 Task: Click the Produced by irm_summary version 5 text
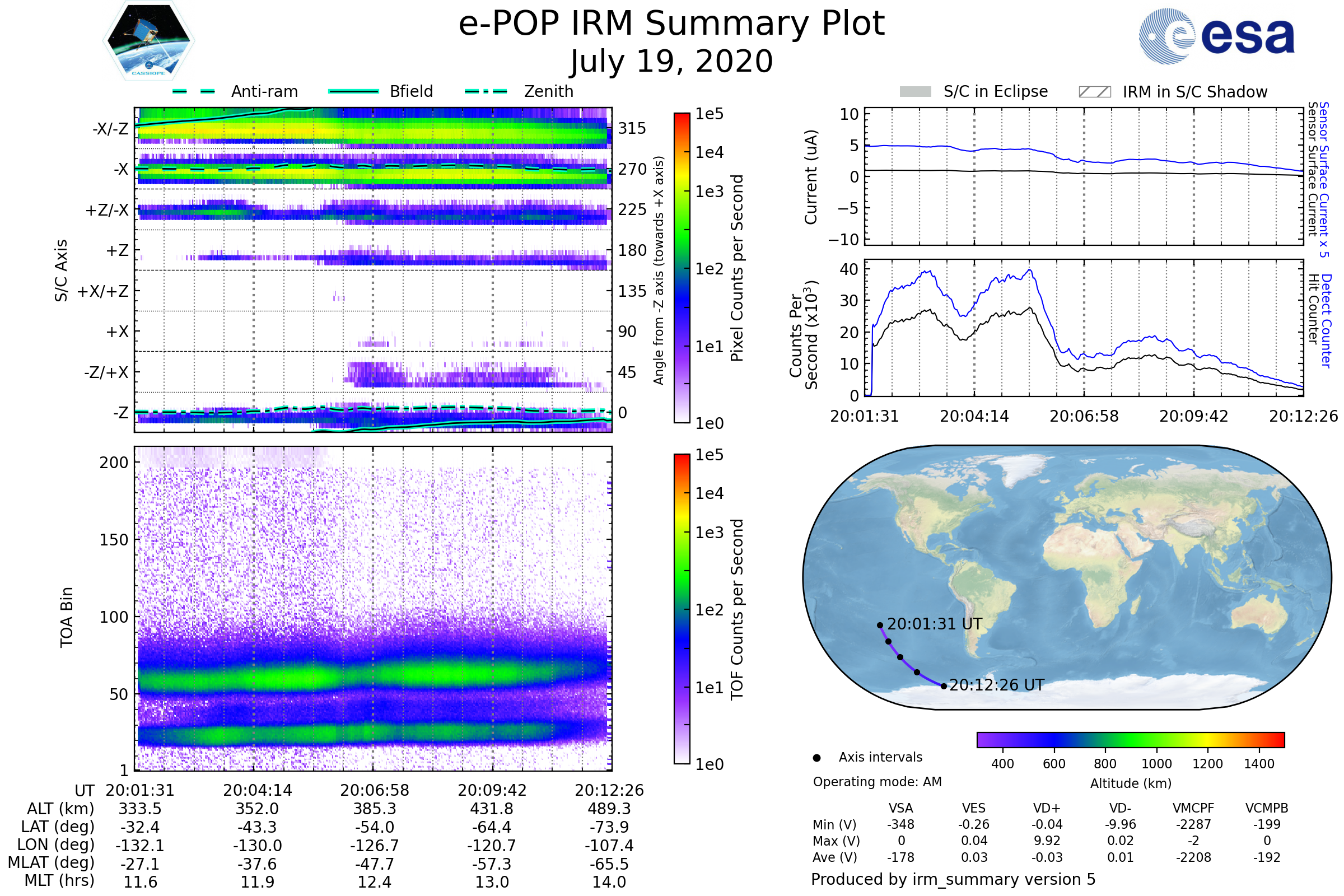click(953, 879)
